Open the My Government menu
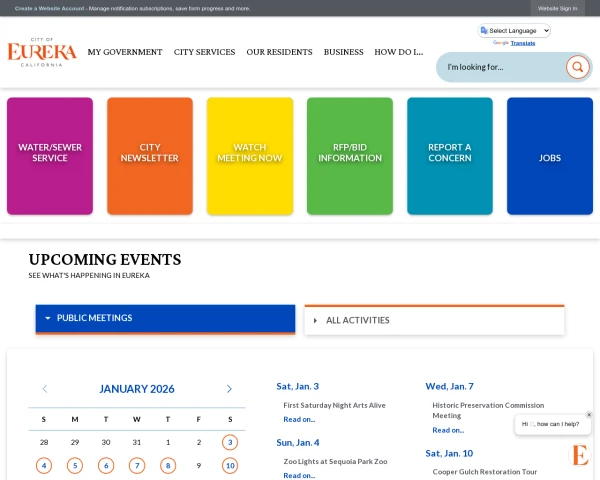The image size is (600, 480). 125,52
